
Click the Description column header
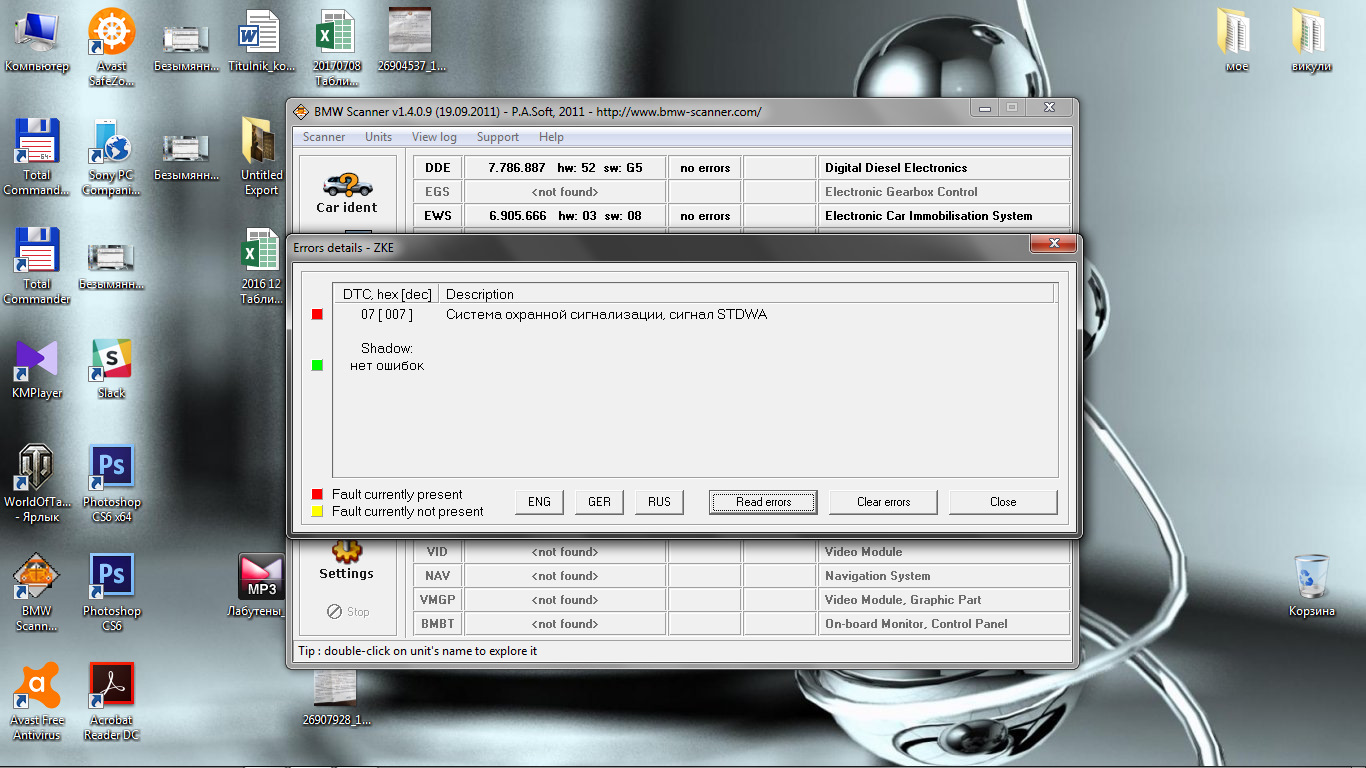pyautogui.click(x=746, y=294)
